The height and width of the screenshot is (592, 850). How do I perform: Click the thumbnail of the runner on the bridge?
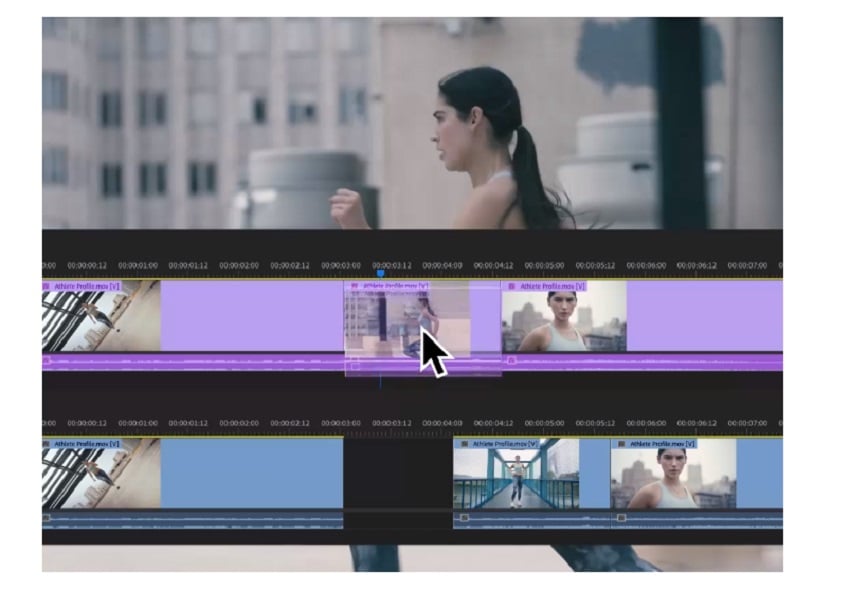click(x=515, y=478)
